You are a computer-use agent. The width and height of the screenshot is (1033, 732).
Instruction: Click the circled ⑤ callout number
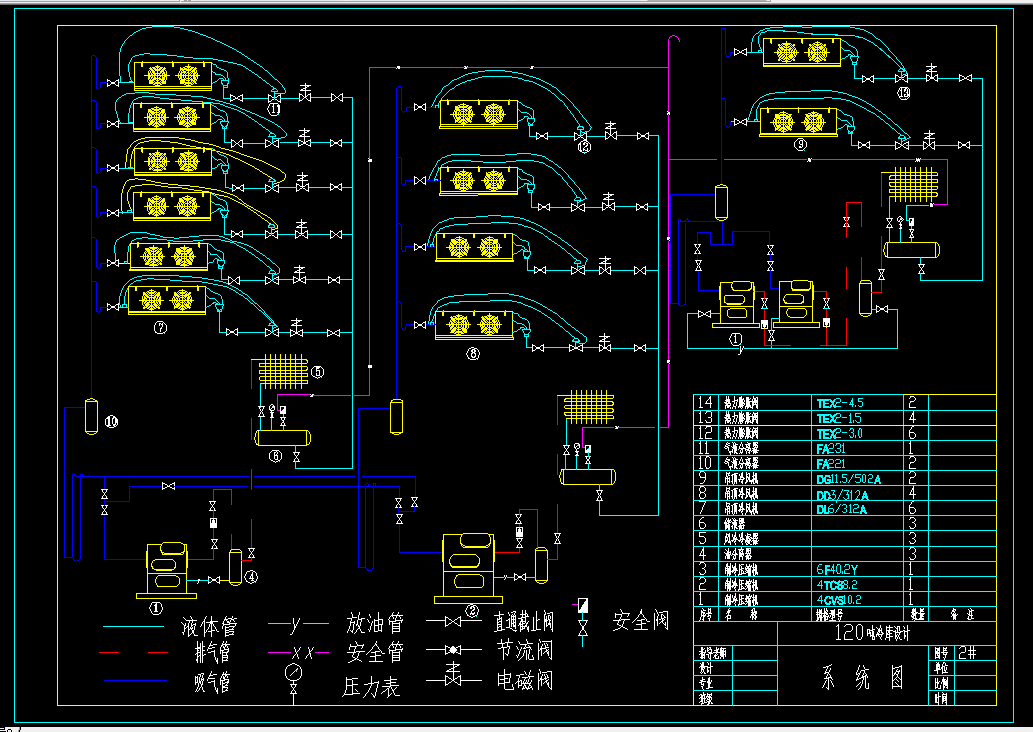click(318, 372)
